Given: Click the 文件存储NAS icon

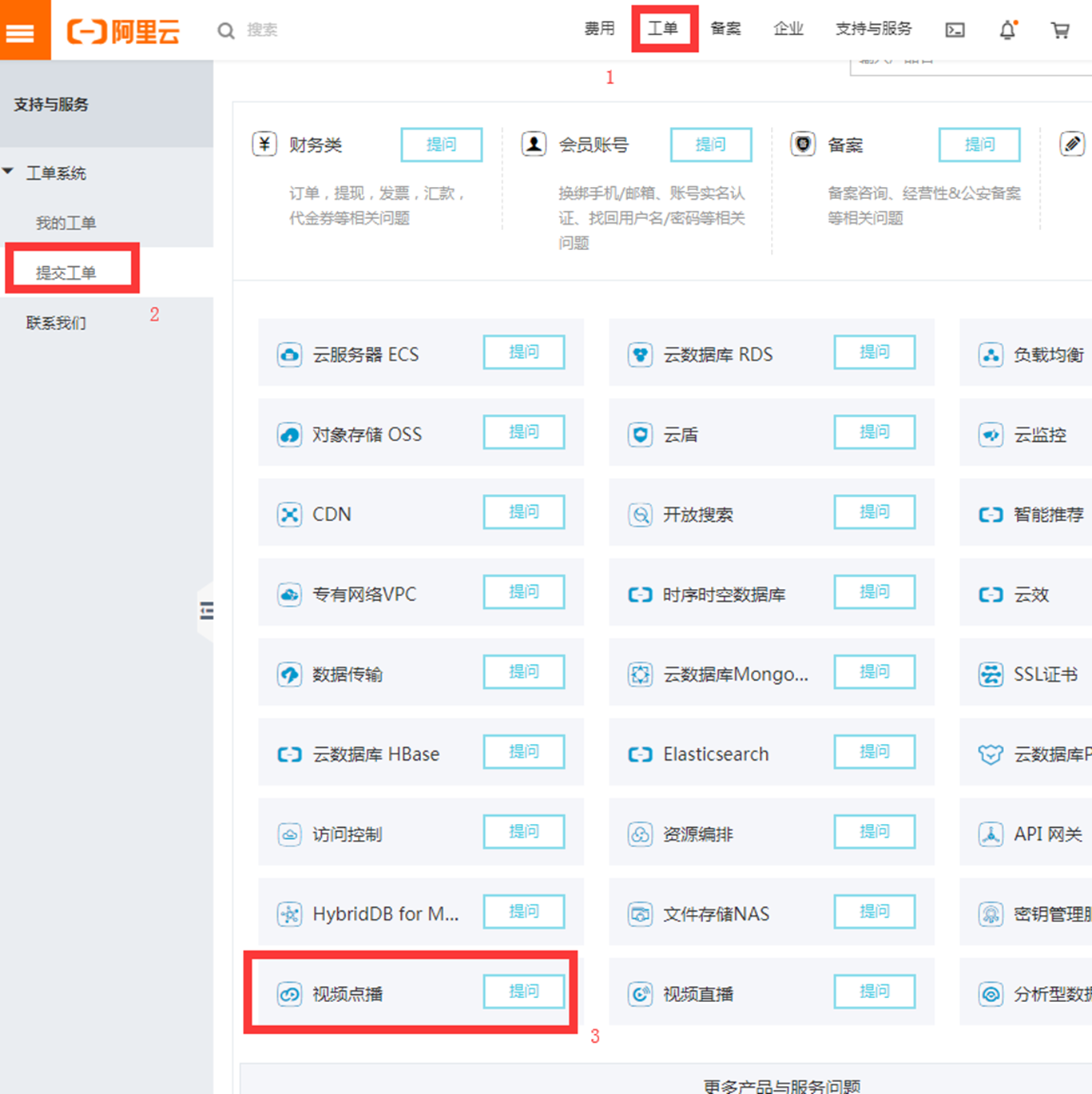Looking at the screenshot, I should pos(640,914).
